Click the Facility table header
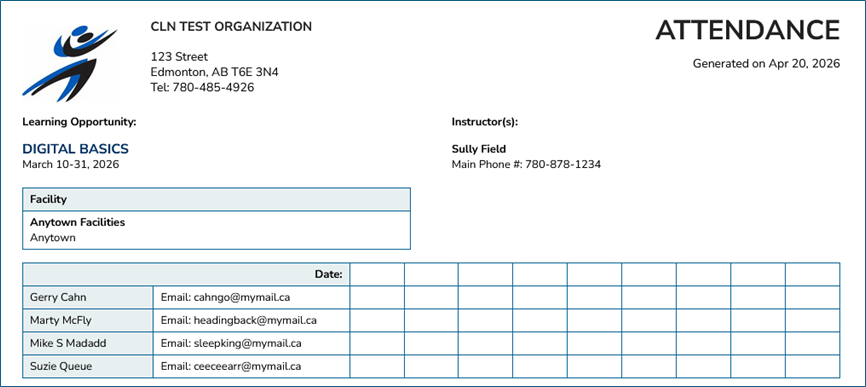Screen dimensions: 866x387 click(216, 199)
